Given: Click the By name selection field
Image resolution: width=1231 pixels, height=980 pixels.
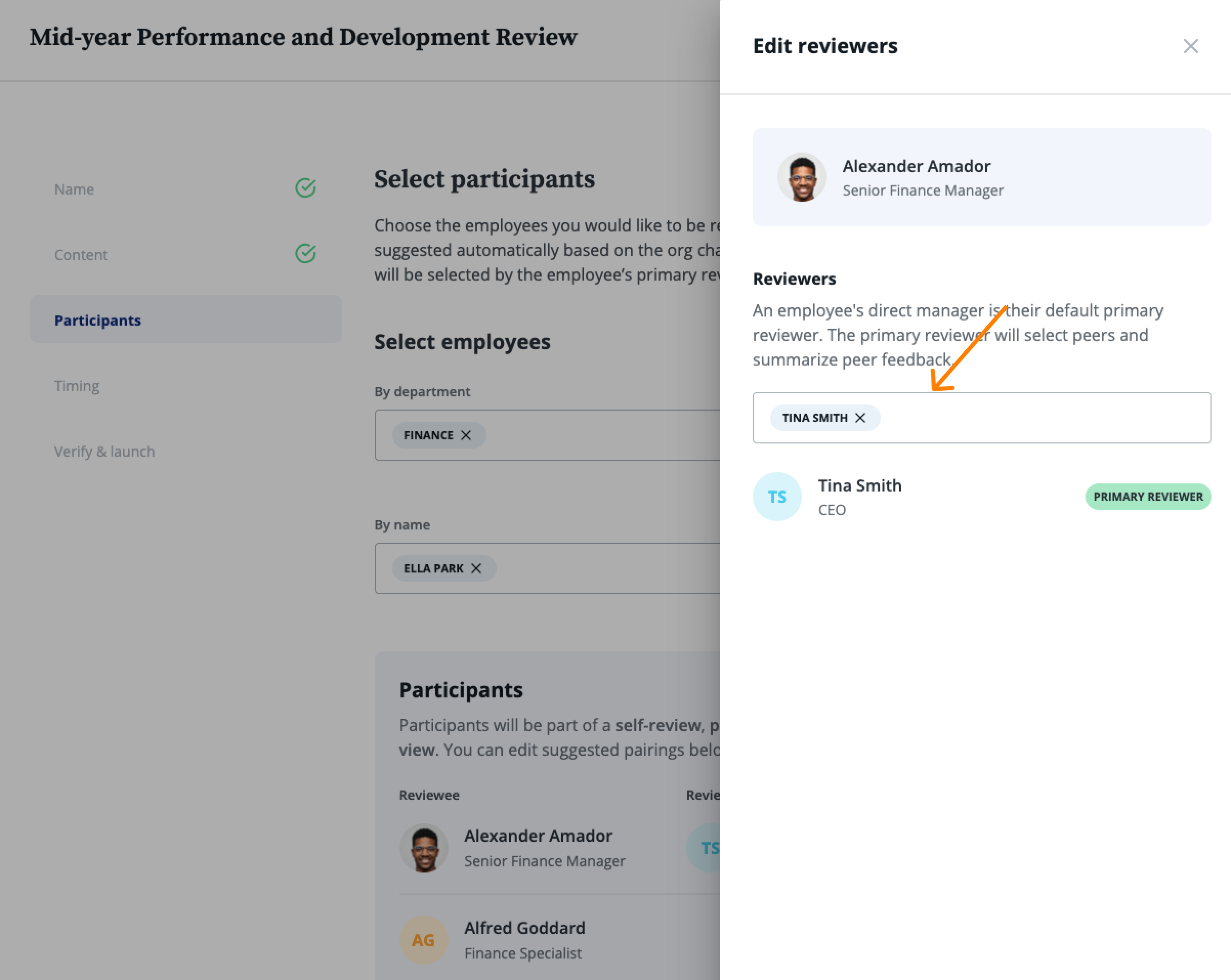Looking at the screenshot, I should coord(547,568).
